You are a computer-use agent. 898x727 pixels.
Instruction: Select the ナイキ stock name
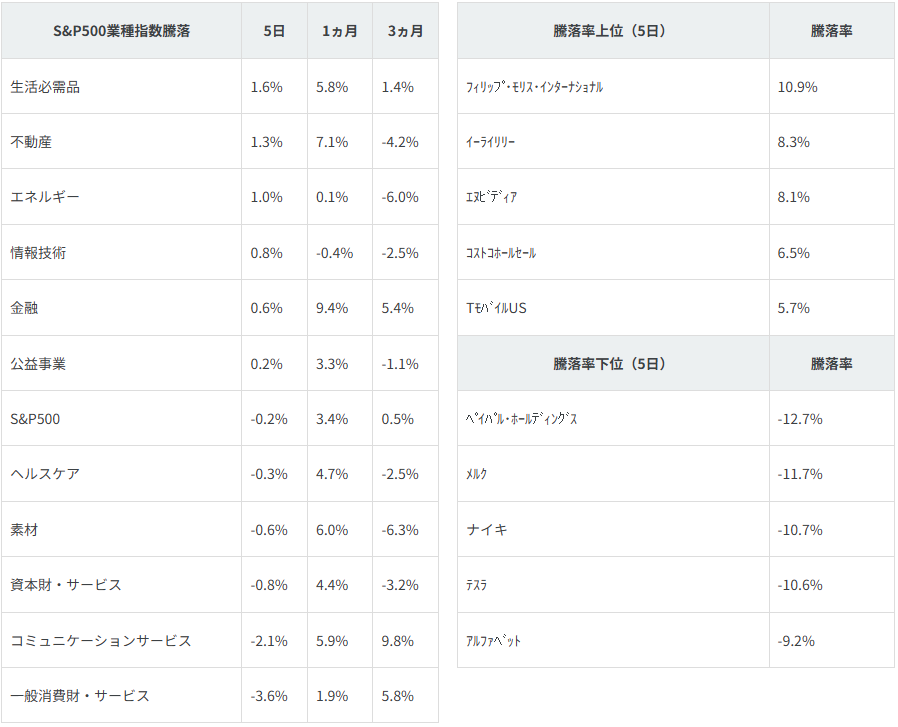coord(487,529)
